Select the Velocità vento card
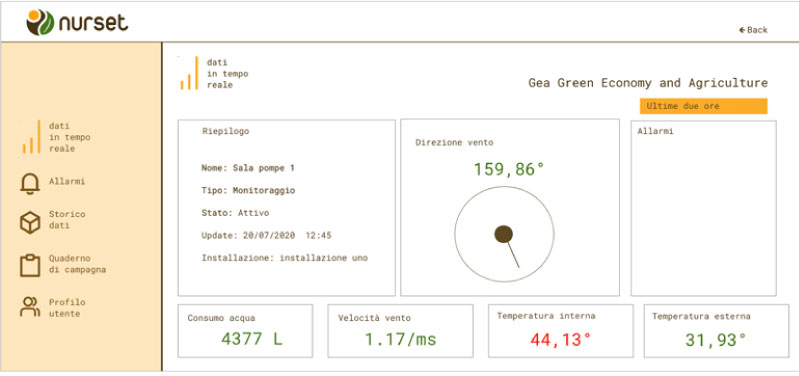The width and height of the screenshot is (799, 376). coord(401,331)
